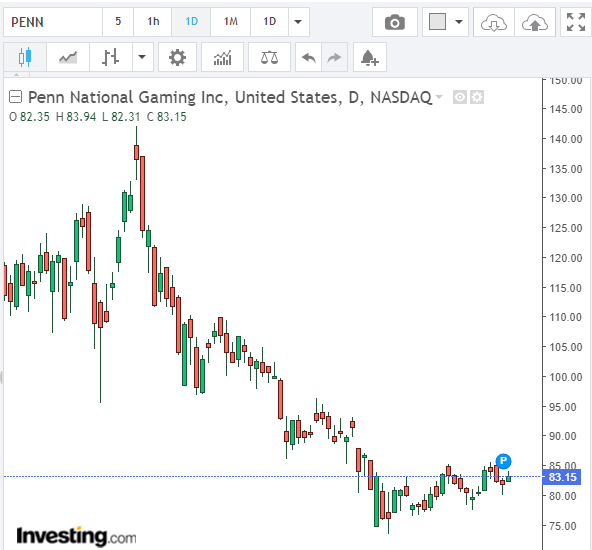Open the dropdown arrow after NASDAQ title
The height and width of the screenshot is (550, 592).
439,97
